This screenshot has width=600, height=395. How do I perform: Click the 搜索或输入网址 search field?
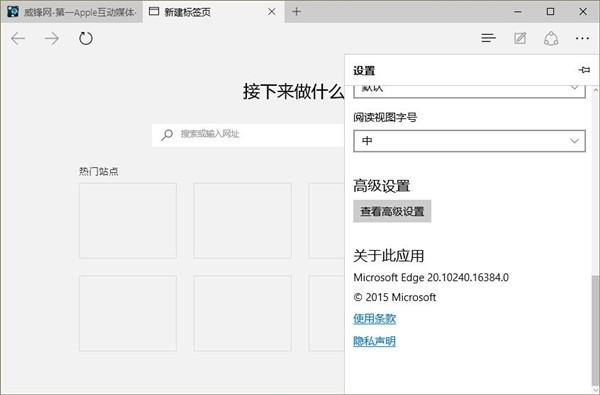[248, 135]
